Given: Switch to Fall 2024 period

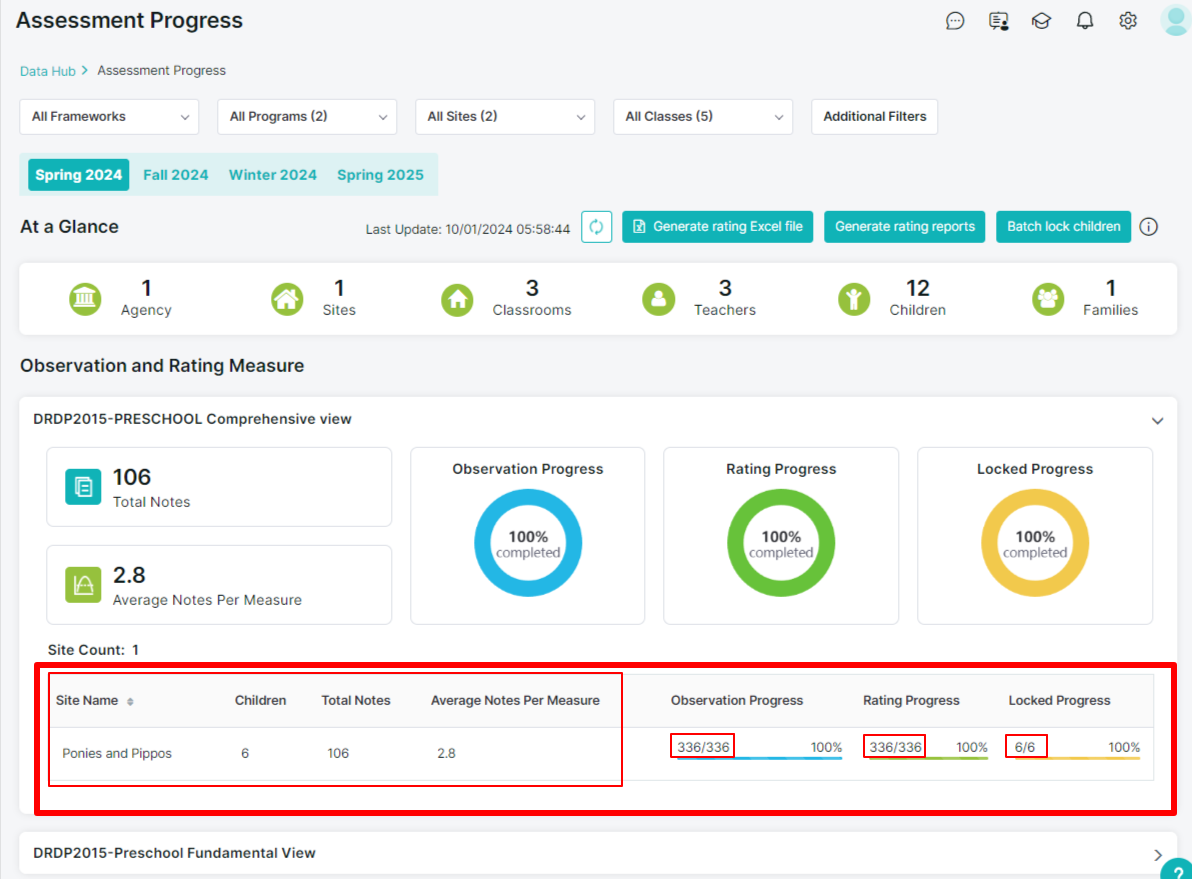Looking at the screenshot, I should point(176,175).
